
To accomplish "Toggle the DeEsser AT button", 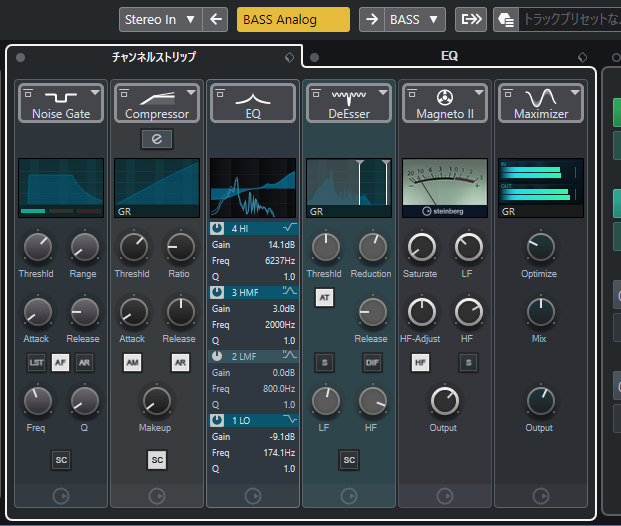I will tap(325, 297).
